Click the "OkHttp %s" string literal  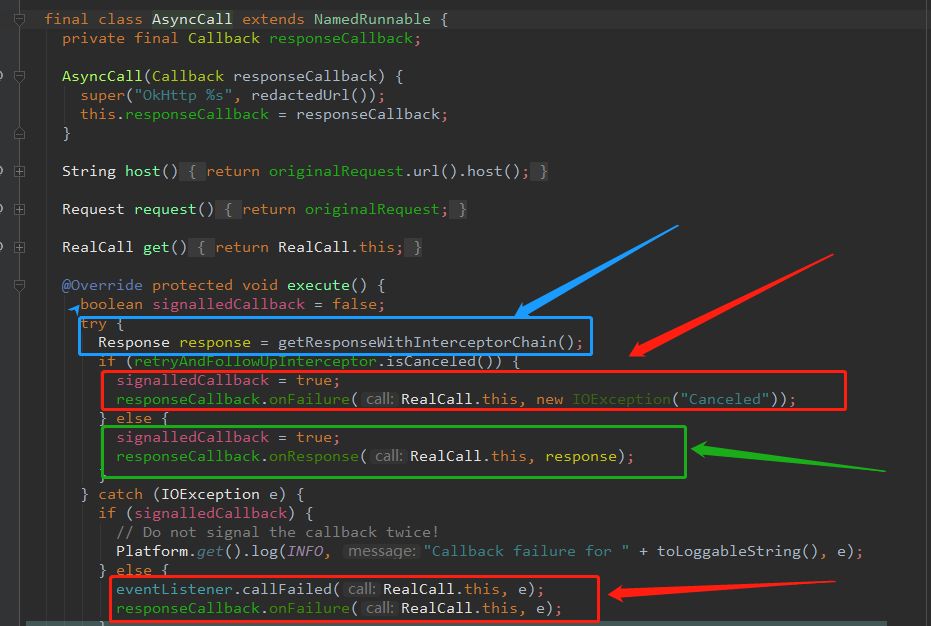182,96
